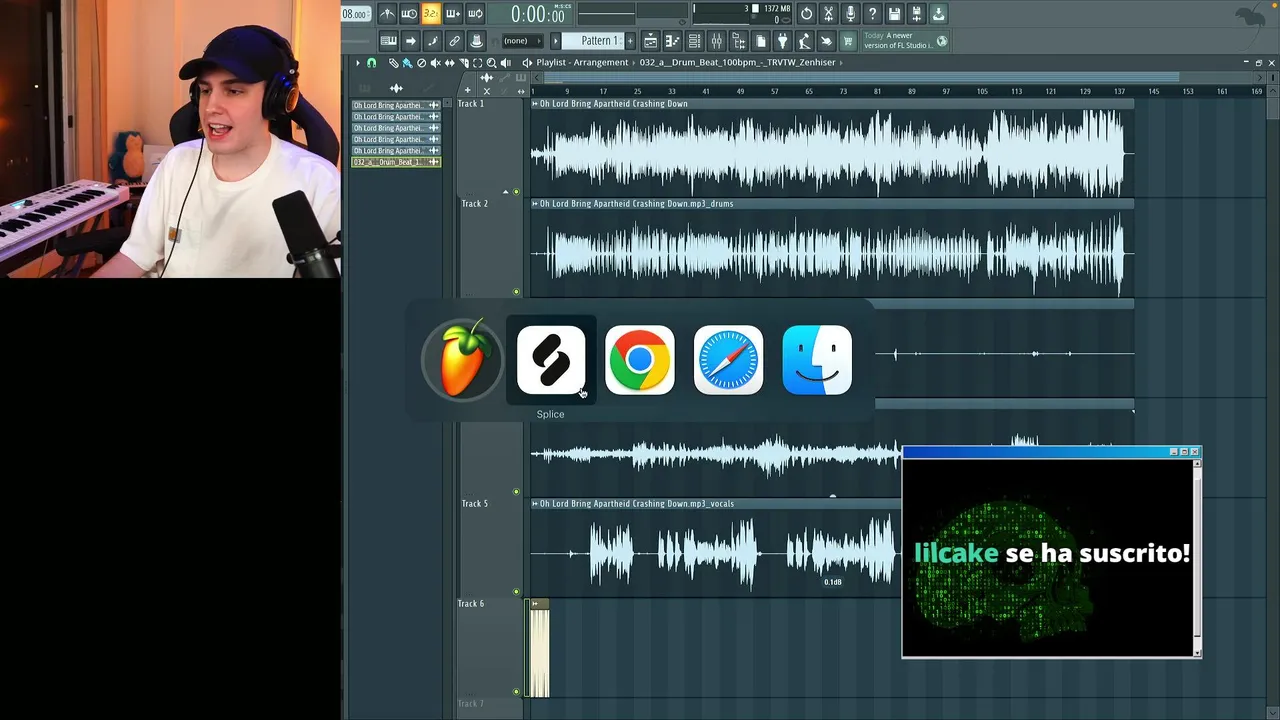Viewport: 1280px width, 720px height.
Task: Open the Playlist view icon
Action: coord(650,41)
